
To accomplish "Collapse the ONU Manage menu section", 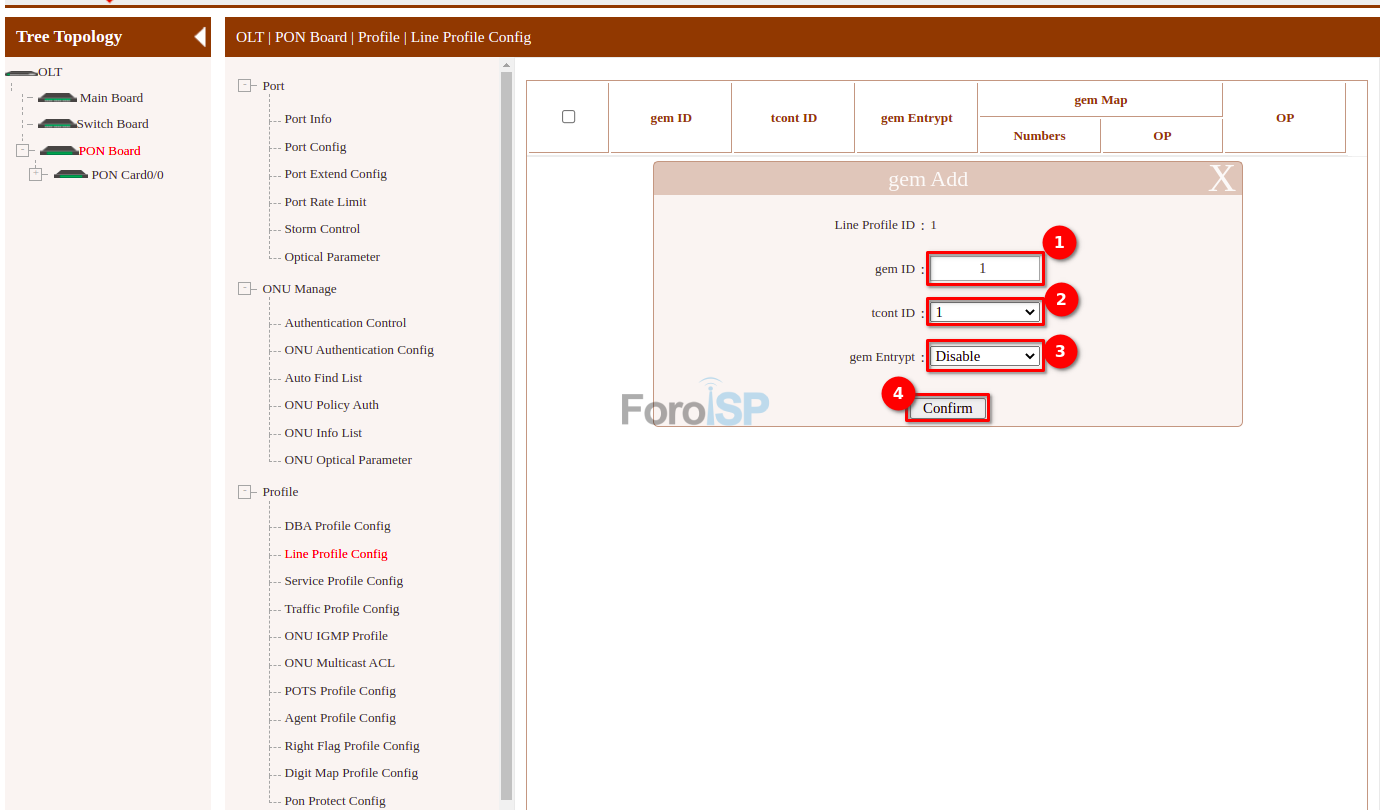I will (245, 289).
